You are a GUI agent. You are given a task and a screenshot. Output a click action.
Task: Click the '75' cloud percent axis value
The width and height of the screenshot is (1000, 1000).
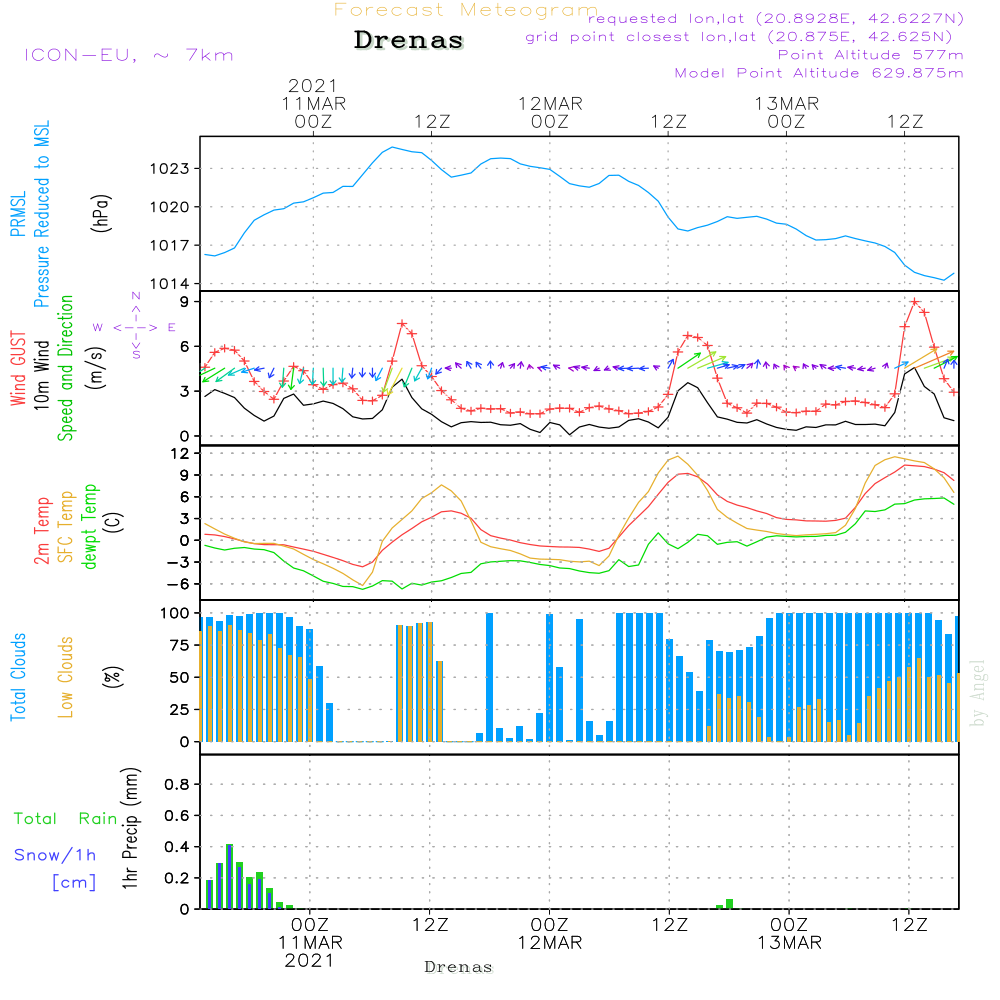(x=180, y=645)
